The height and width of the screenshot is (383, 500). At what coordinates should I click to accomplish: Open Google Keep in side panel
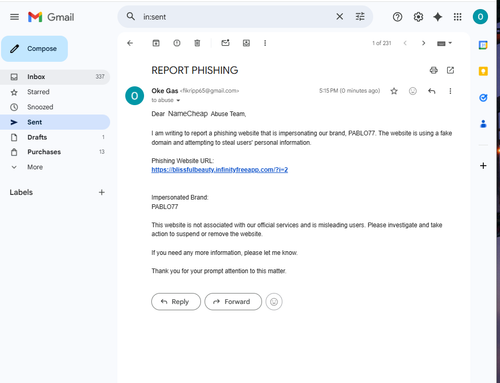pyautogui.click(x=483, y=71)
